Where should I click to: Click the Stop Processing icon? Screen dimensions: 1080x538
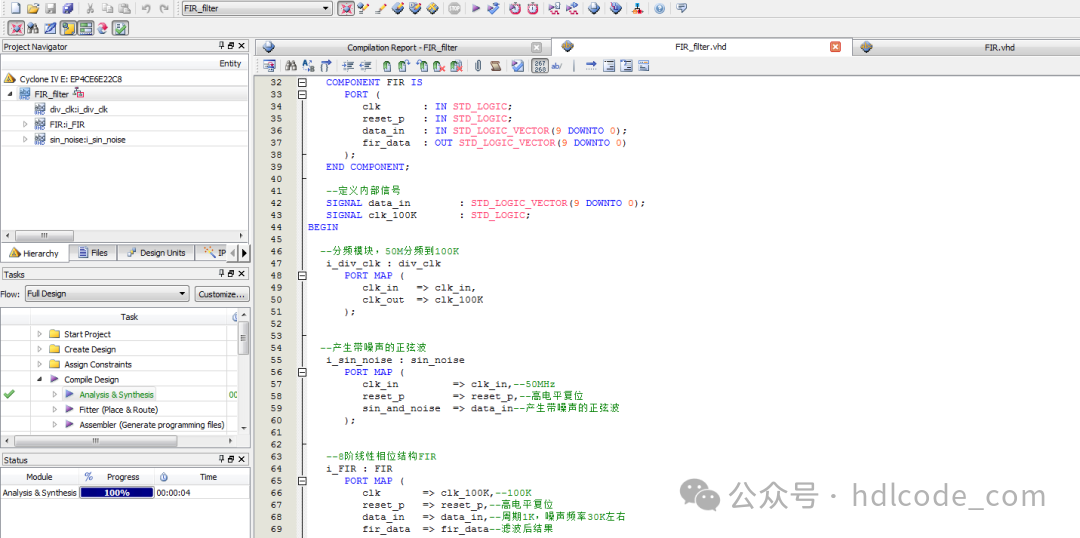pos(454,9)
